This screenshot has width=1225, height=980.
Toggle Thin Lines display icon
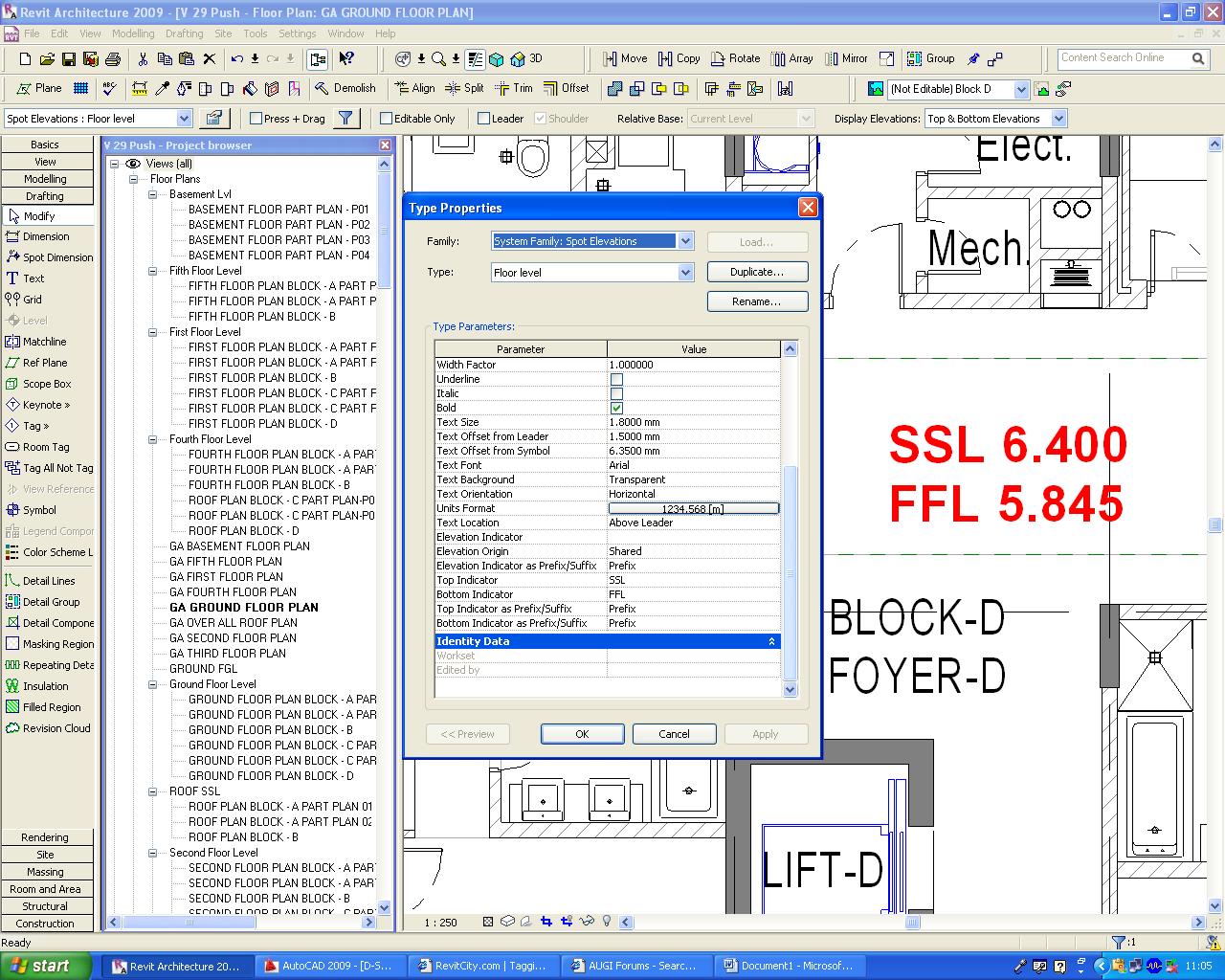pyautogui.click(x=476, y=58)
